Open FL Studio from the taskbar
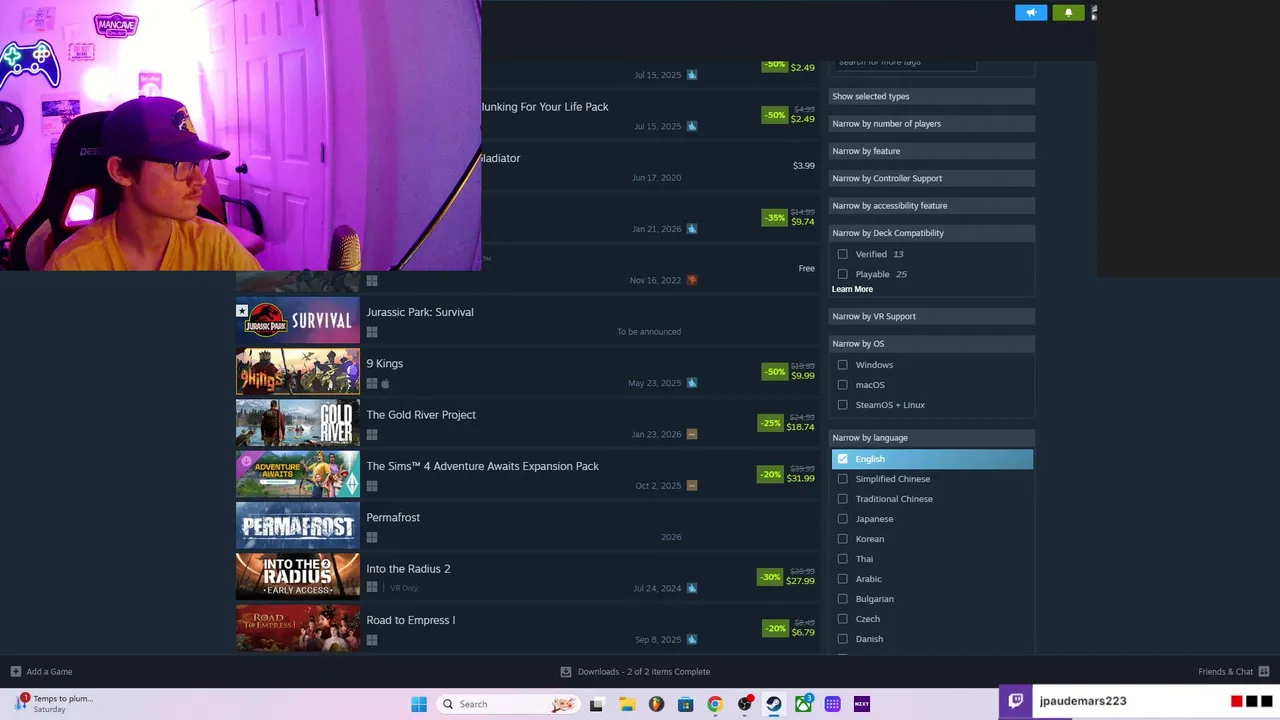The width and height of the screenshot is (1280, 720). (x=656, y=704)
